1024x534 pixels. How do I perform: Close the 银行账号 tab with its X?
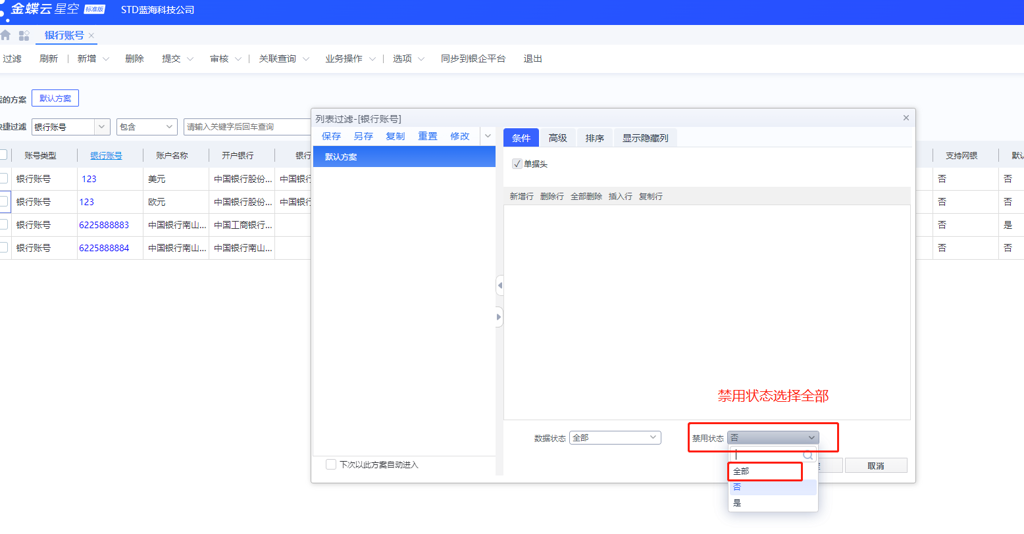coord(91,36)
